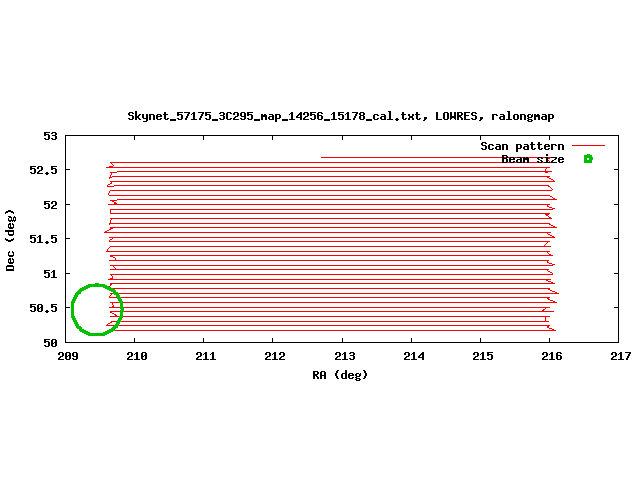Click the x-axis tick label 212
640x480 pixels.
point(275,356)
